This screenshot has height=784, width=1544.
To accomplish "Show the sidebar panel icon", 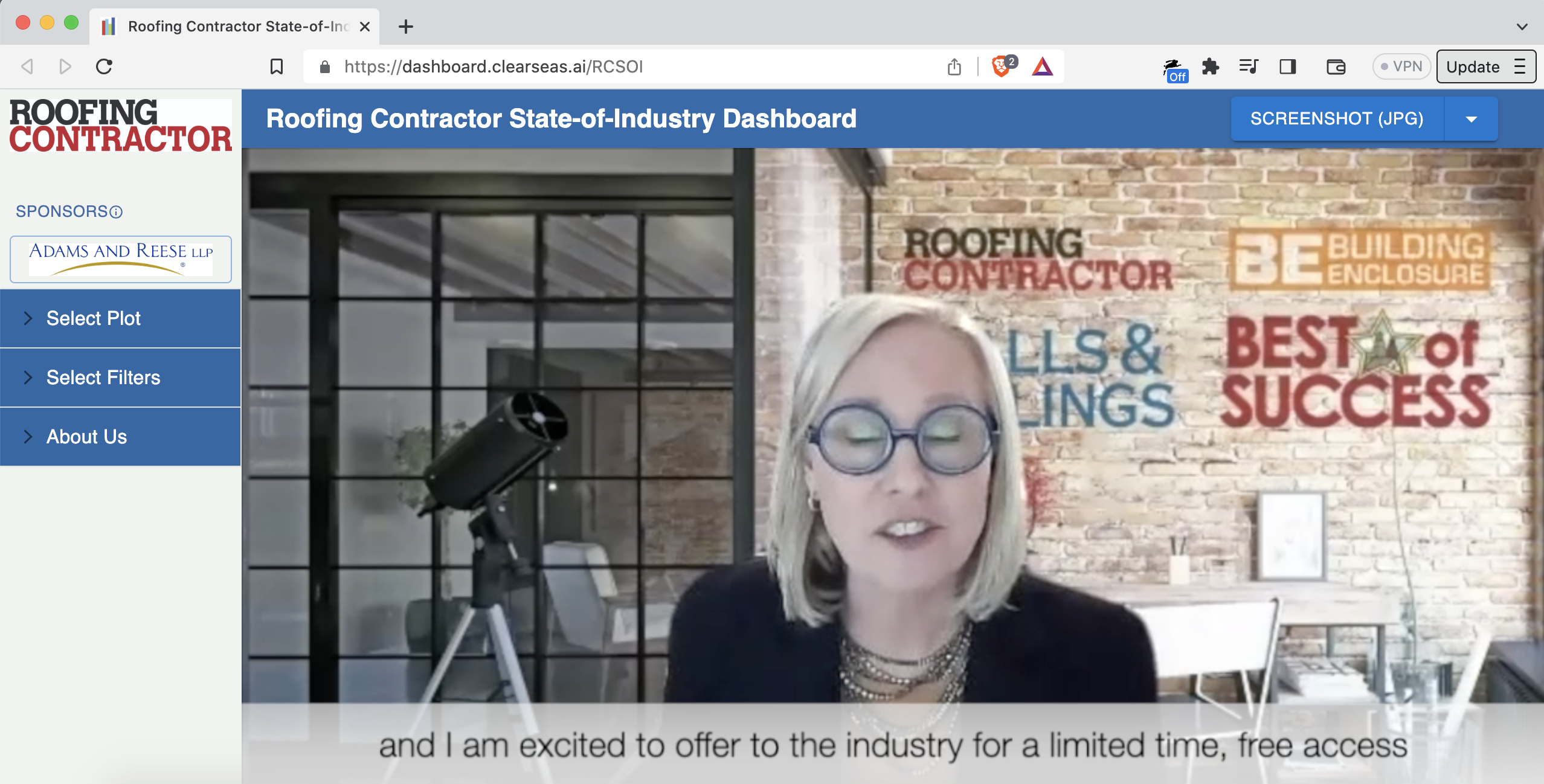I will click(x=1287, y=66).
